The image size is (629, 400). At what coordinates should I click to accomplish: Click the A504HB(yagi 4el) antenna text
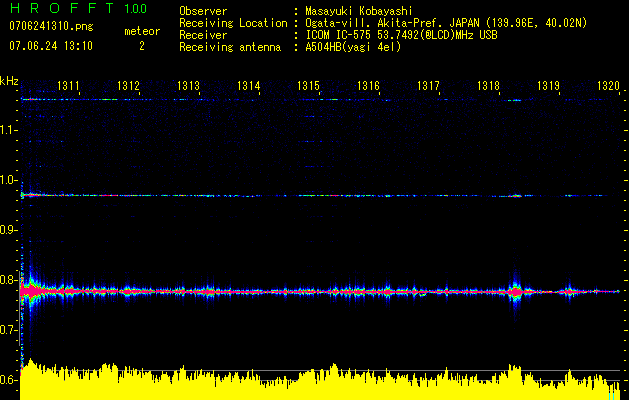point(353,47)
